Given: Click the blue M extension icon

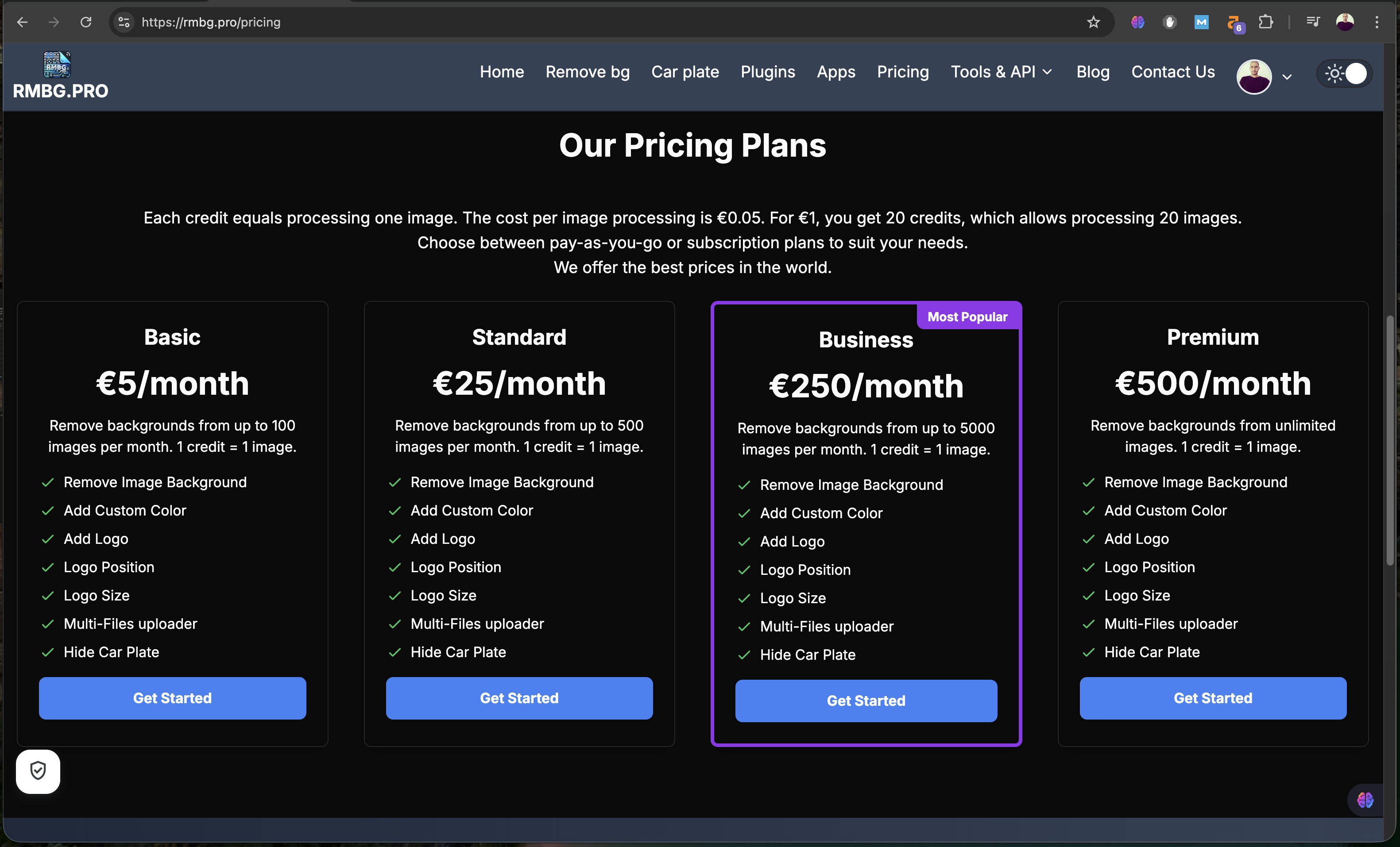Looking at the screenshot, I should coord(1201,22).
